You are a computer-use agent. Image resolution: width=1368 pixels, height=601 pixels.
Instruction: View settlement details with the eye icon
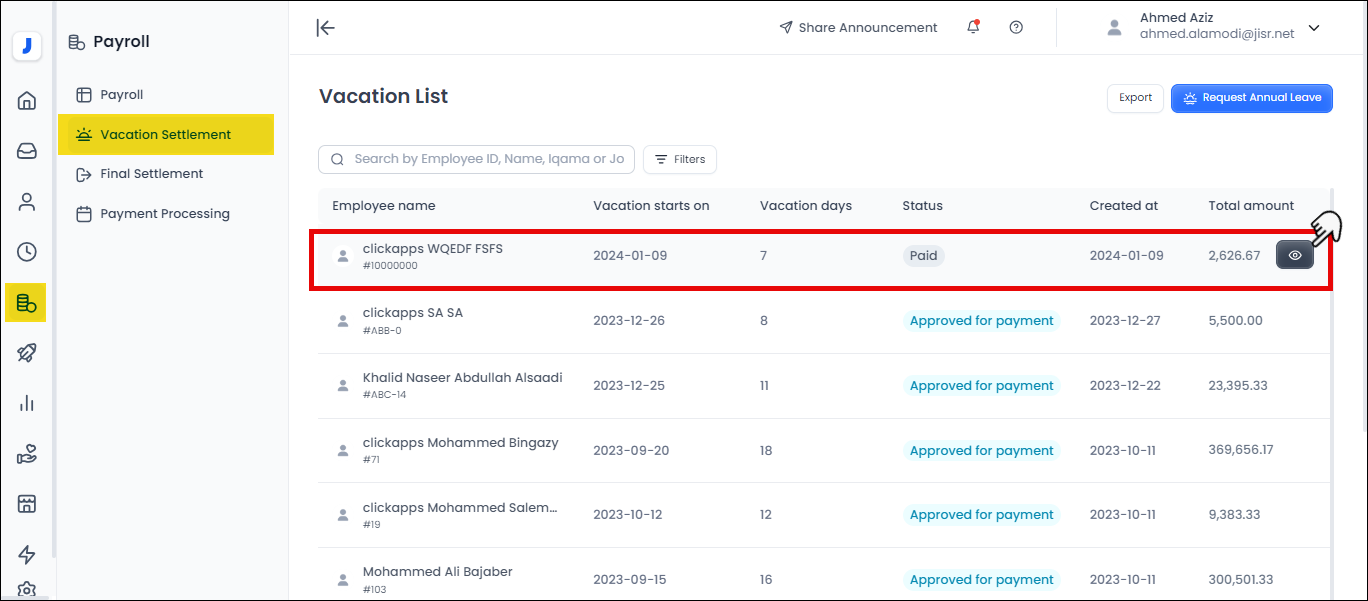pyautogui.click(x=1295, y=256)
